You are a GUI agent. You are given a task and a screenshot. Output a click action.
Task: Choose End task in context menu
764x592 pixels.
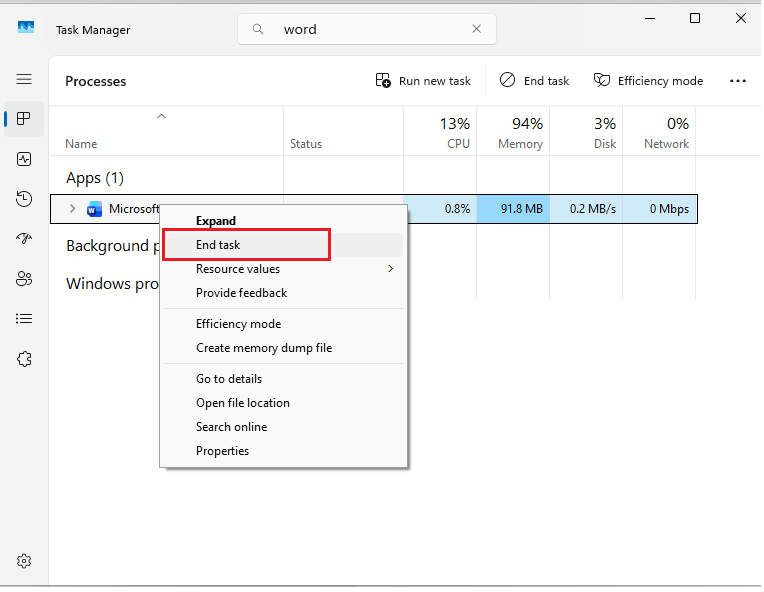tap(283, 245)
